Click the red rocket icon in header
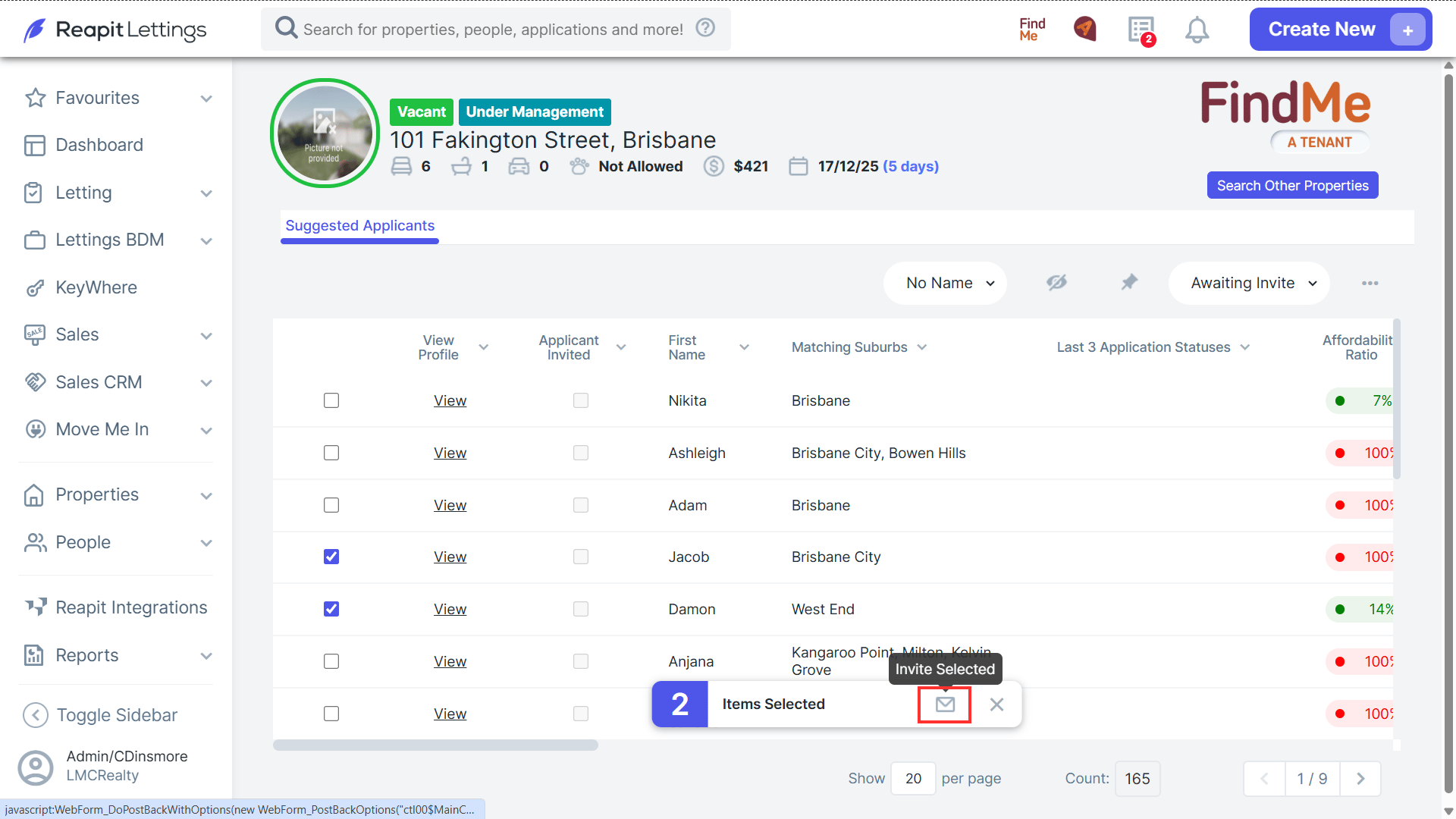The width and height of the screenshot is (1456, 819). pos(1085,30)
